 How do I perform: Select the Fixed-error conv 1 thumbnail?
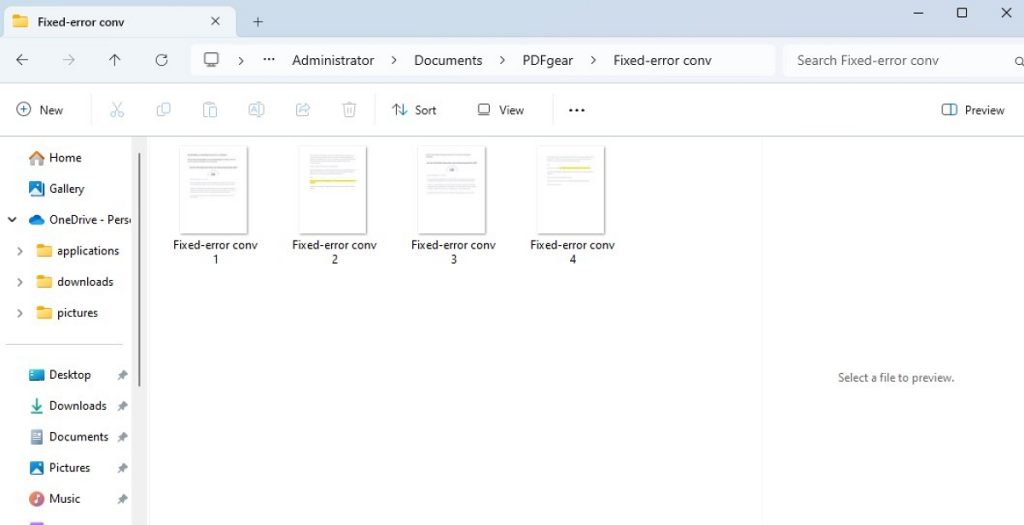(x=214, y=190)
